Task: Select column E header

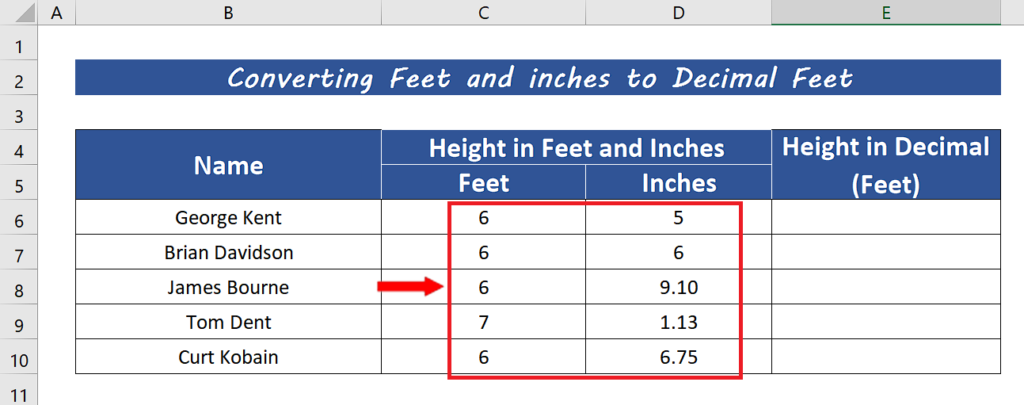Action: coord(886,12)
